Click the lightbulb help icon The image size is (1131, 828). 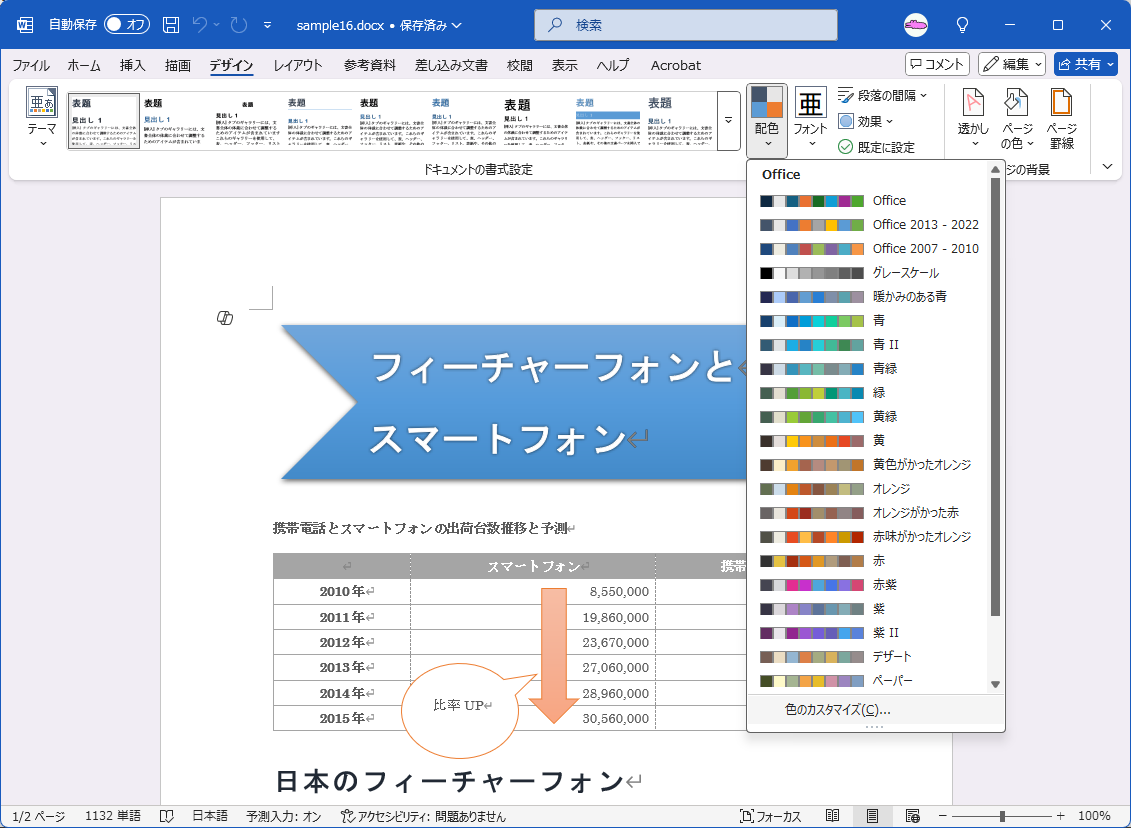962,25
